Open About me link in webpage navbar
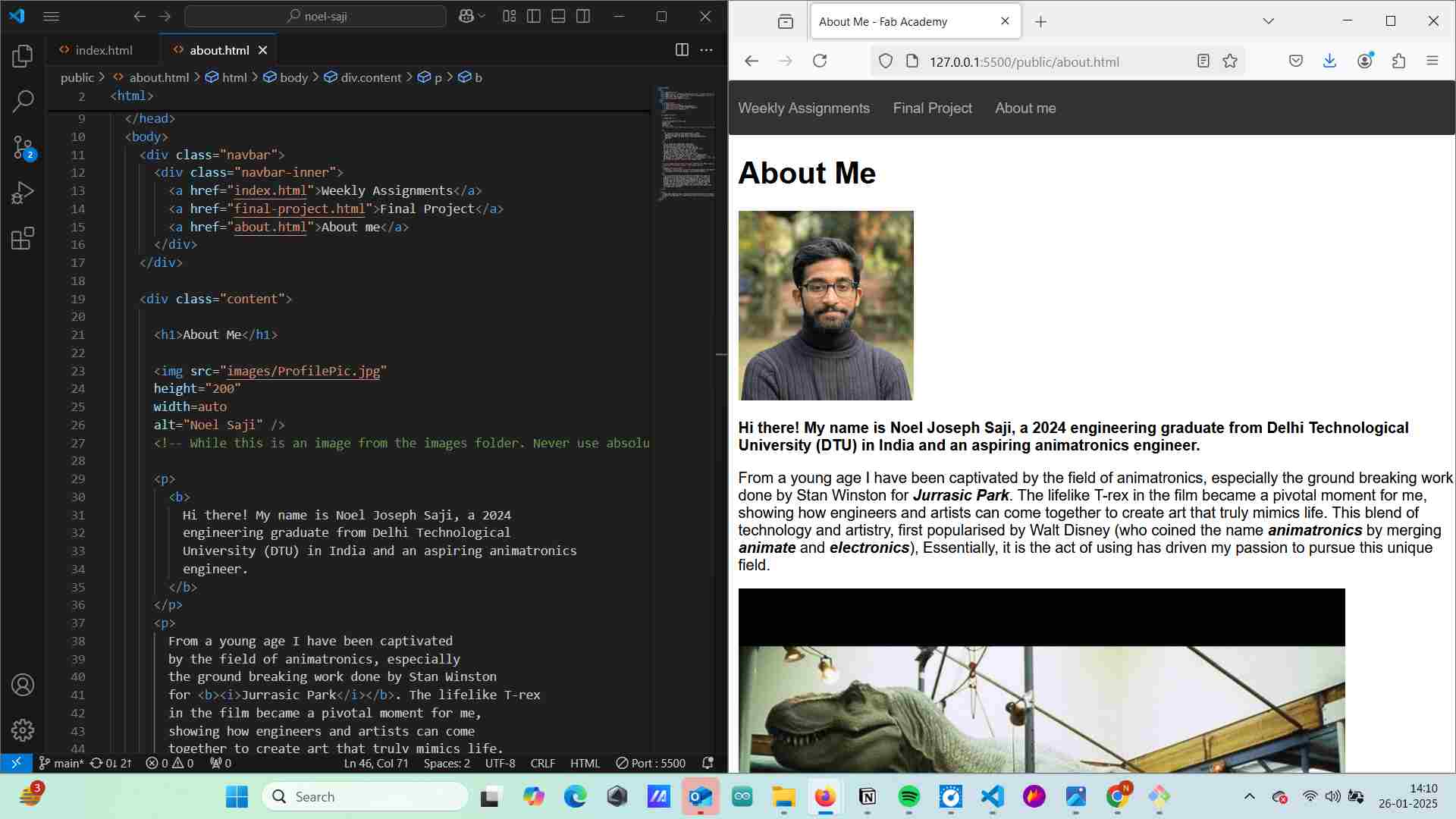1456x819 pixels. coord(1025,108)
